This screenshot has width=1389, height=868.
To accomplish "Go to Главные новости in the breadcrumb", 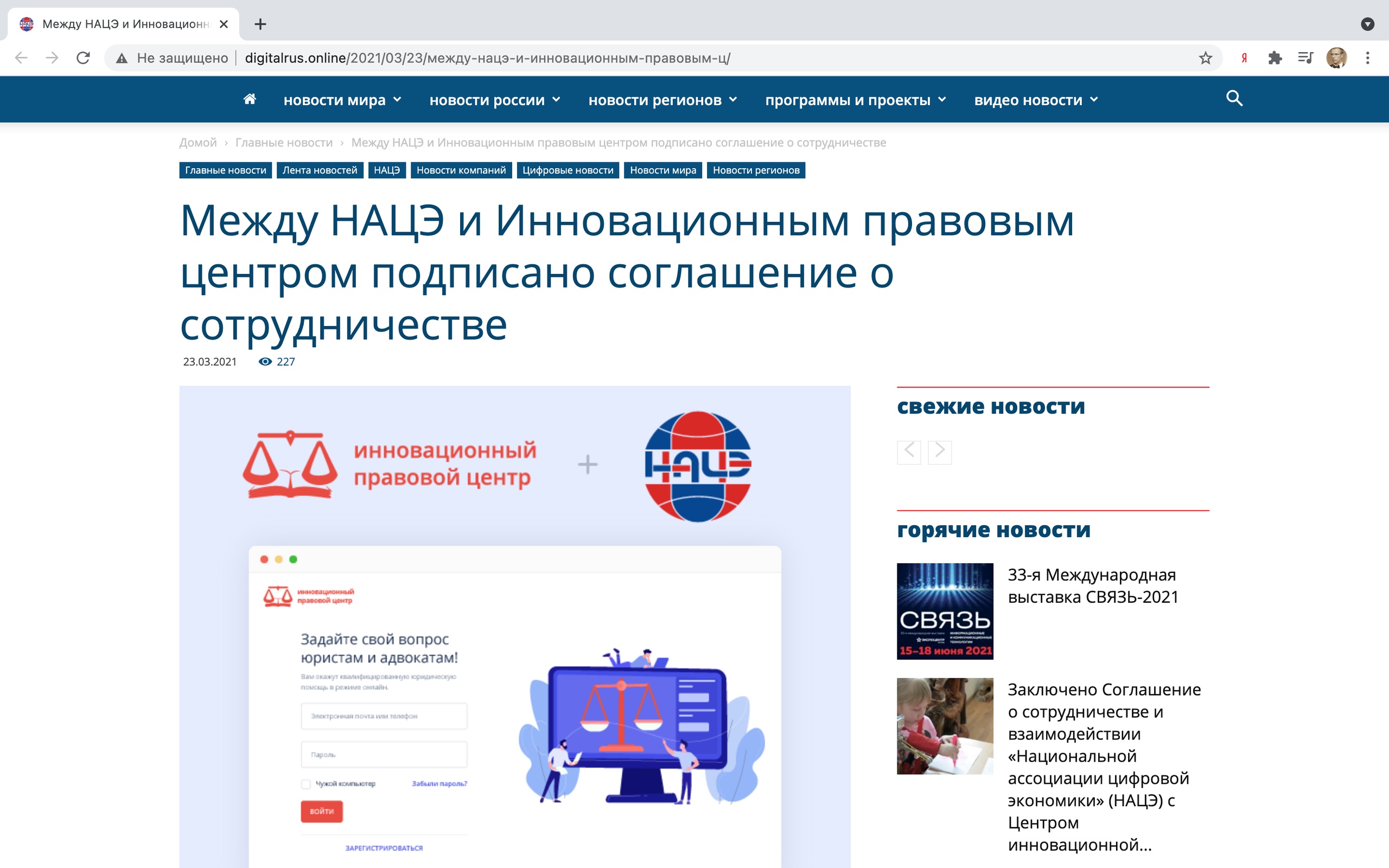I will [284, 143].
